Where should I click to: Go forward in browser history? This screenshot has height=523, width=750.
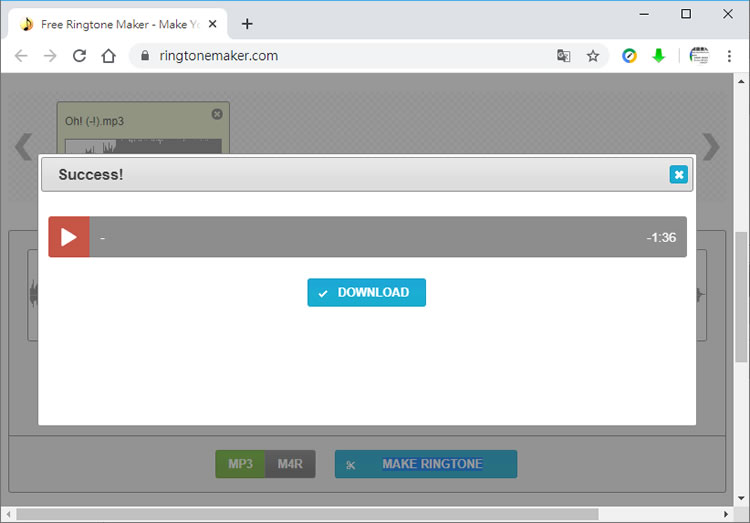tap(50, 56)
